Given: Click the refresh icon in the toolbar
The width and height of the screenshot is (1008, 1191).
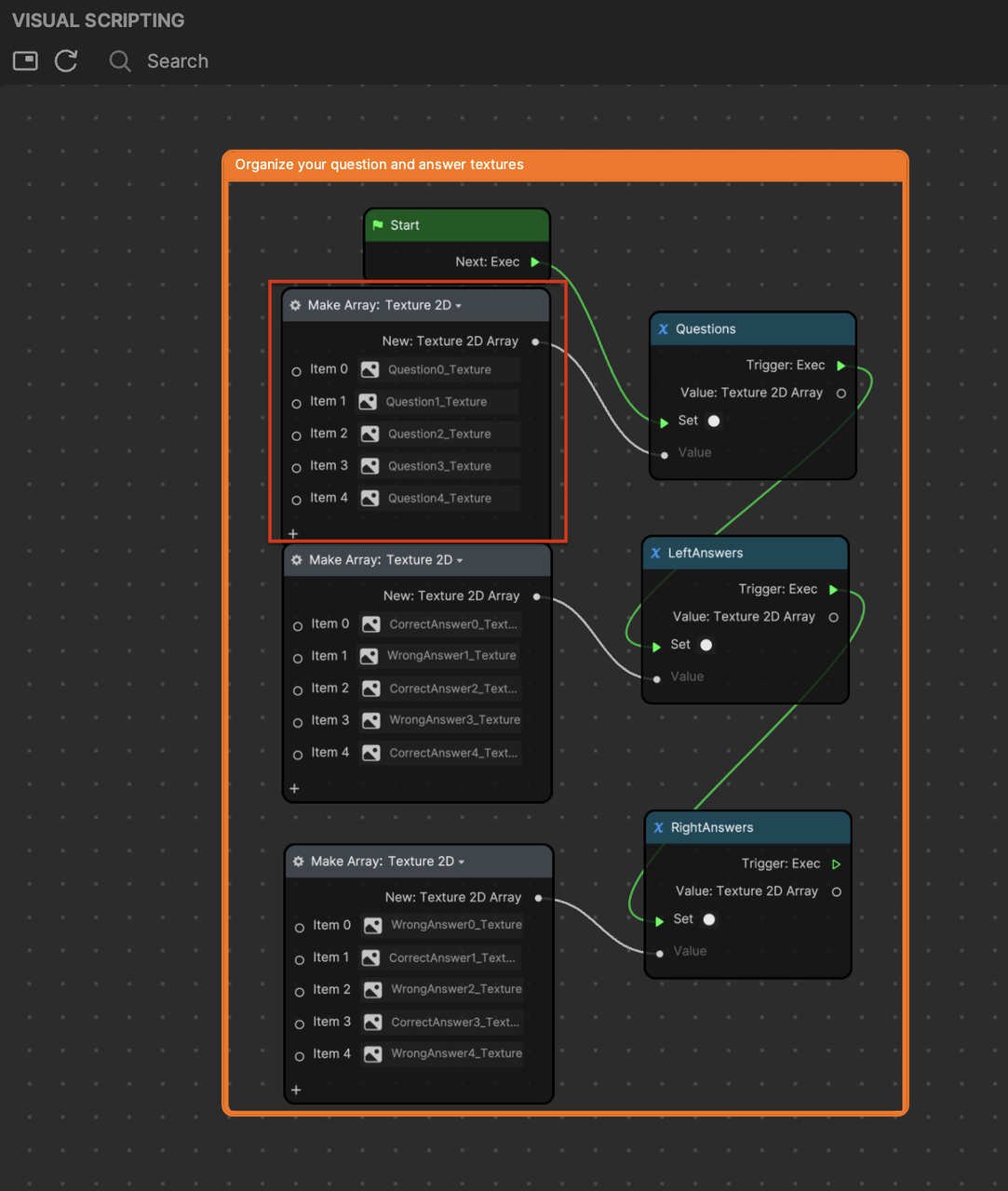Looking at the screenshot, I should tap(66, 61).
